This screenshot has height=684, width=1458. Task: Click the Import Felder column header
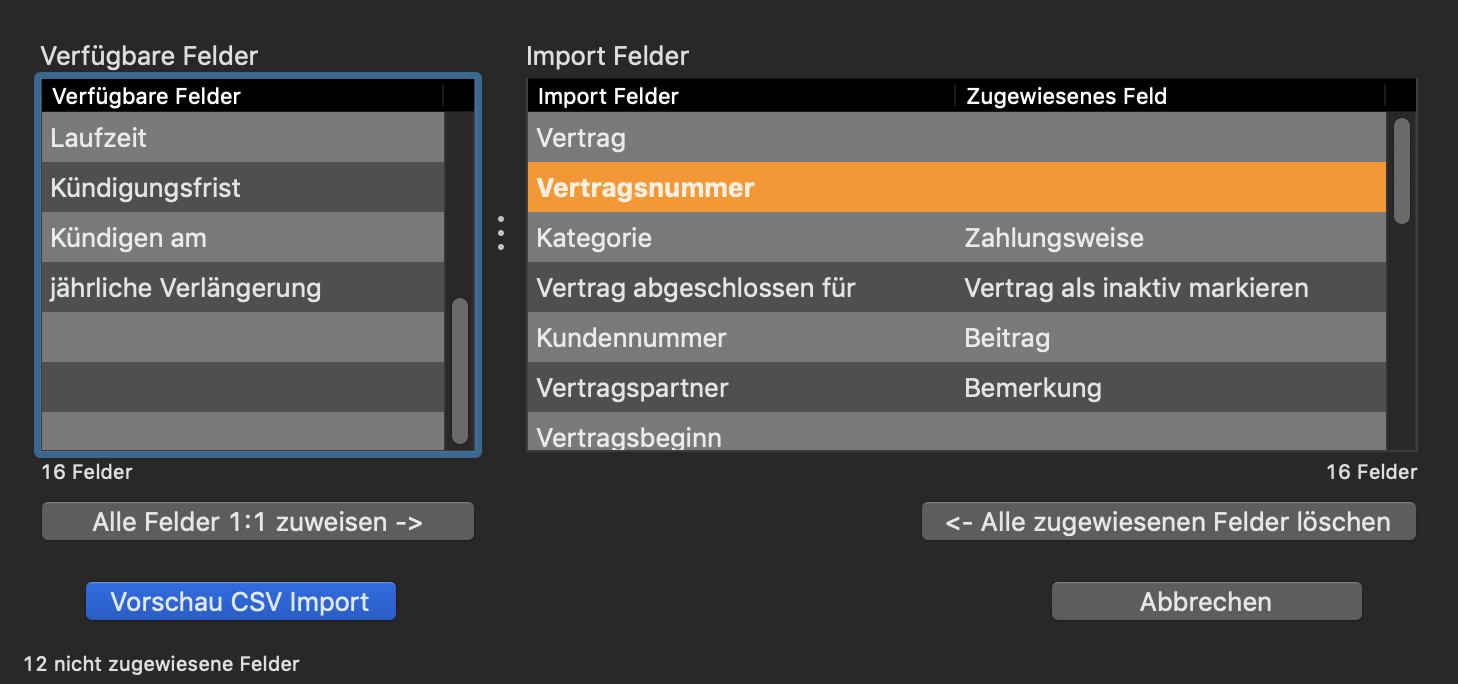click(x=740, y=96)
